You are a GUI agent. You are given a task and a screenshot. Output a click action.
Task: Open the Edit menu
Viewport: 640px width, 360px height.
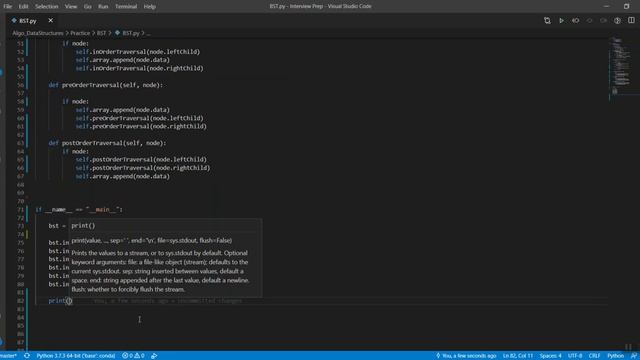tap(23, 7)
